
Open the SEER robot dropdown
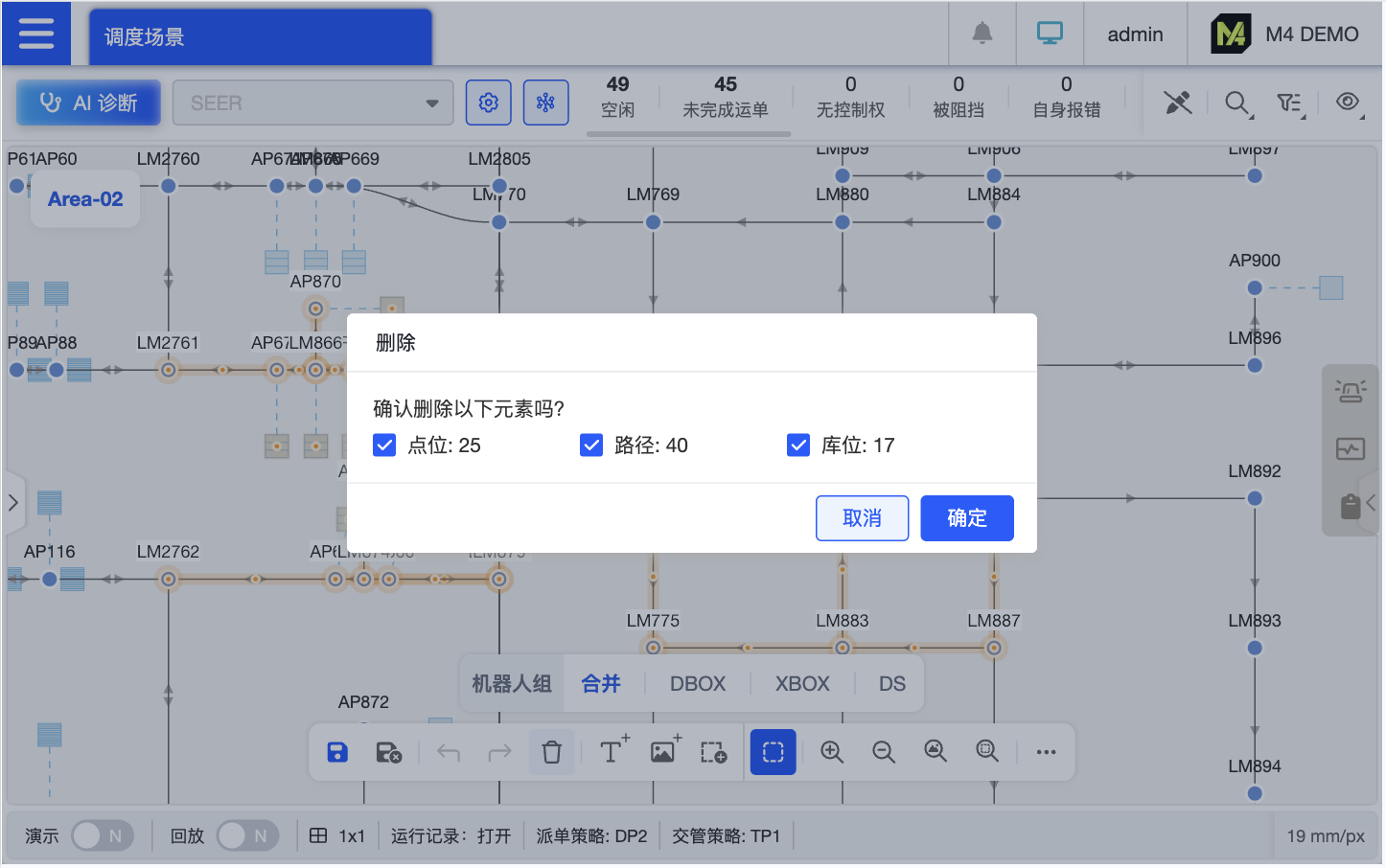[312, 102]
